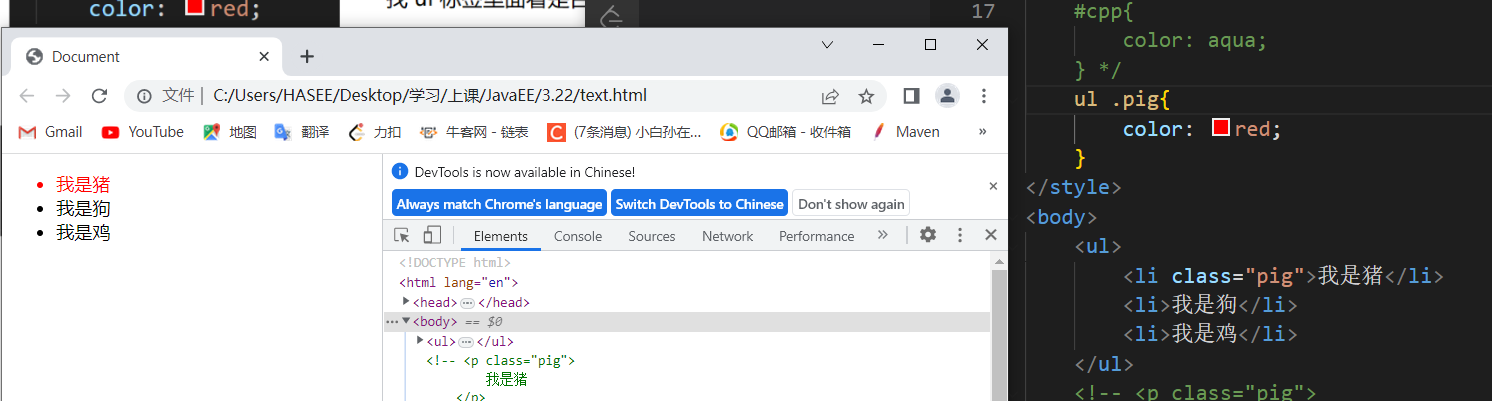The height and width of the screenshot is (401, 1492).
Task: Collapse the body element node
Action: [x=407, y=321]
